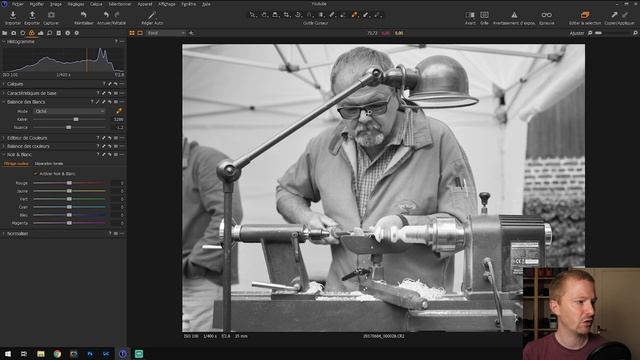This screenshot has height=360, width=640.
Task: Open the Sélectionner menu
Action: 120,4
